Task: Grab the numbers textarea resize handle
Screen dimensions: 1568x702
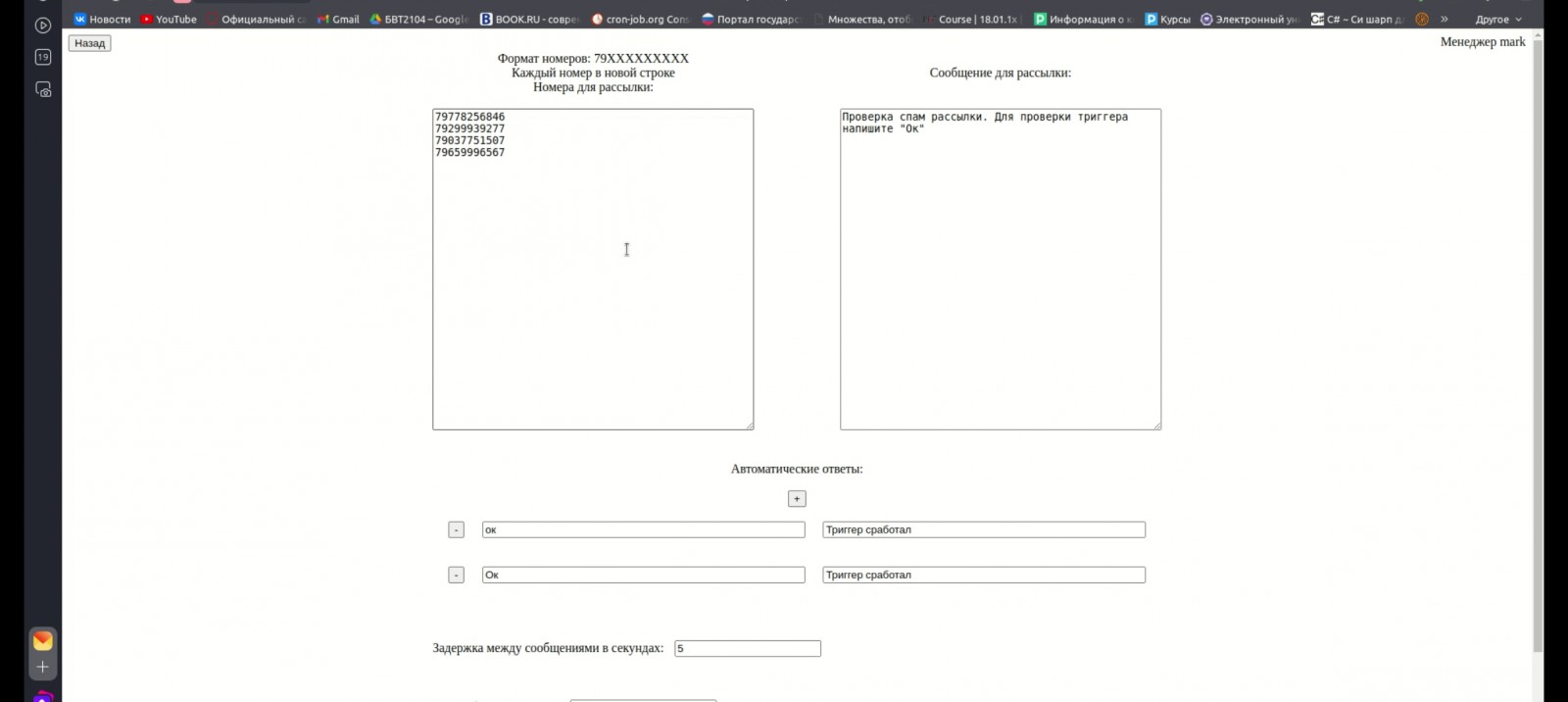Action: tap(749, 425)
